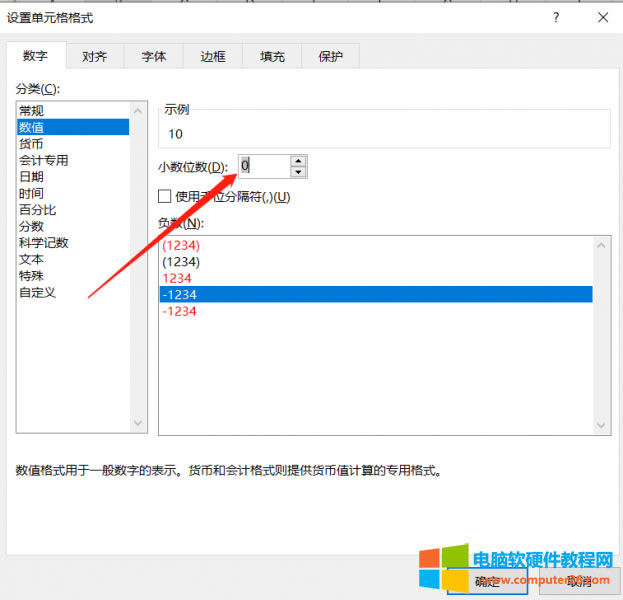Enable the thousands separator checkbox
This screenshot has height=600, width=623.
[165, 197]
